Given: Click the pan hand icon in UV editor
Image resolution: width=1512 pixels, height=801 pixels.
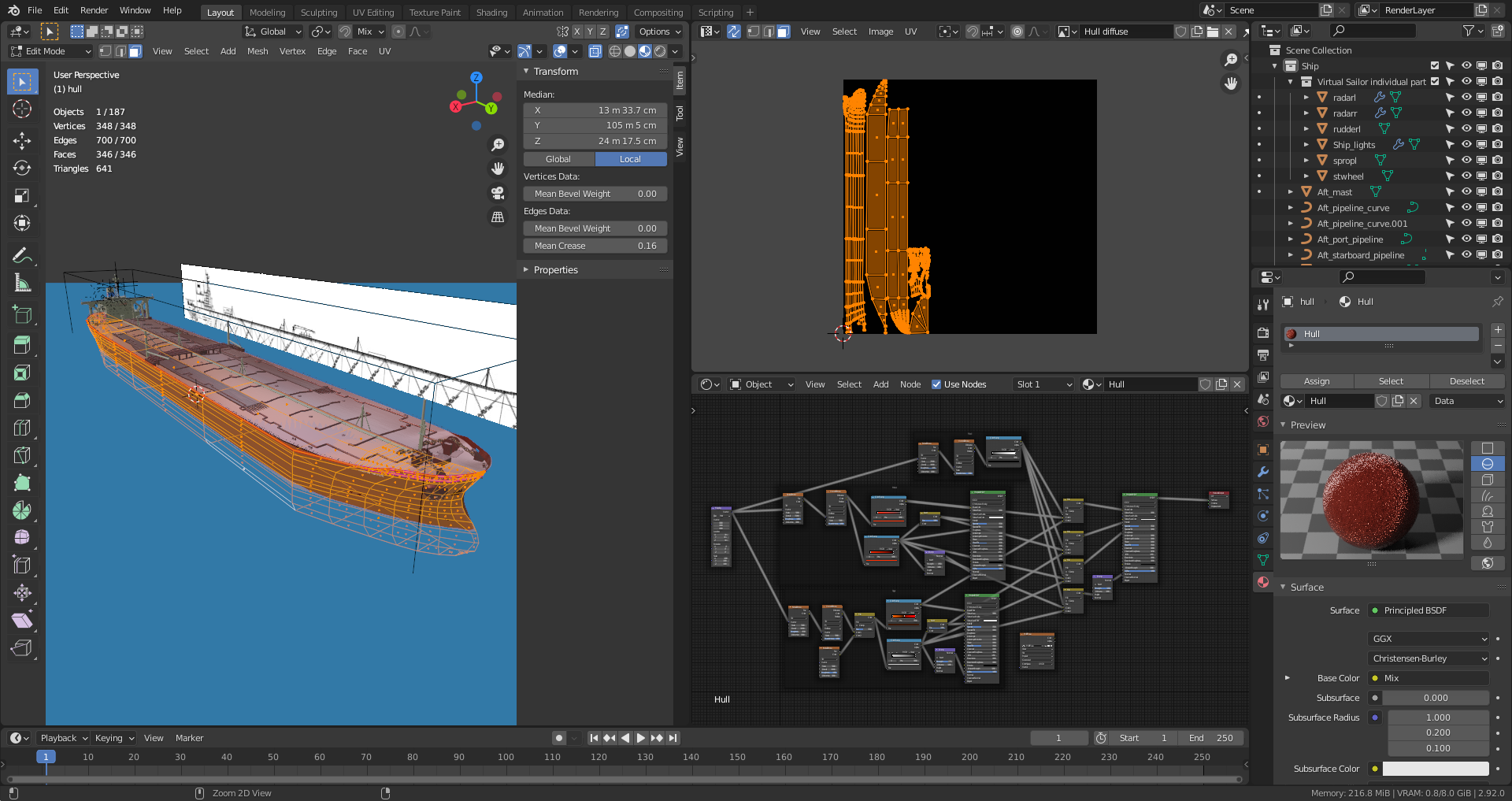Looking at the screenshot, I should tap(1231, 83).
